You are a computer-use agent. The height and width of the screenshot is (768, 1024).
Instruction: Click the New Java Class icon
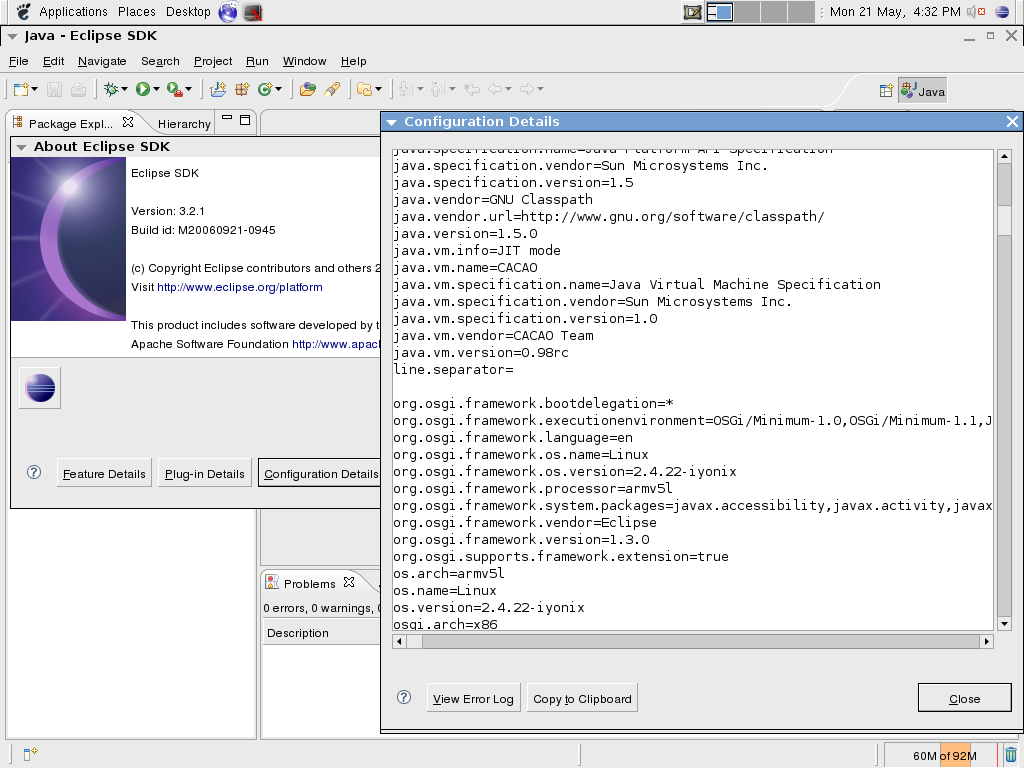[x=266, y=89]
